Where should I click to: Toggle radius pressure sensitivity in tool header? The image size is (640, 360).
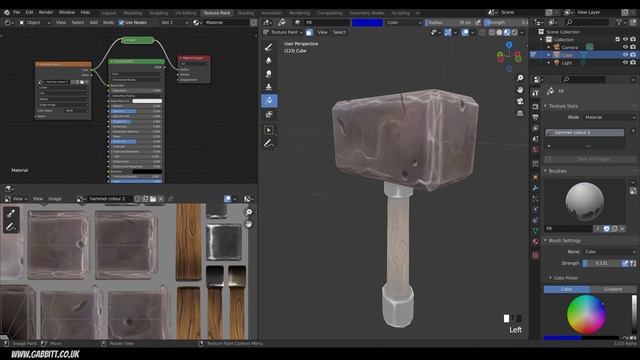(478, 22)
